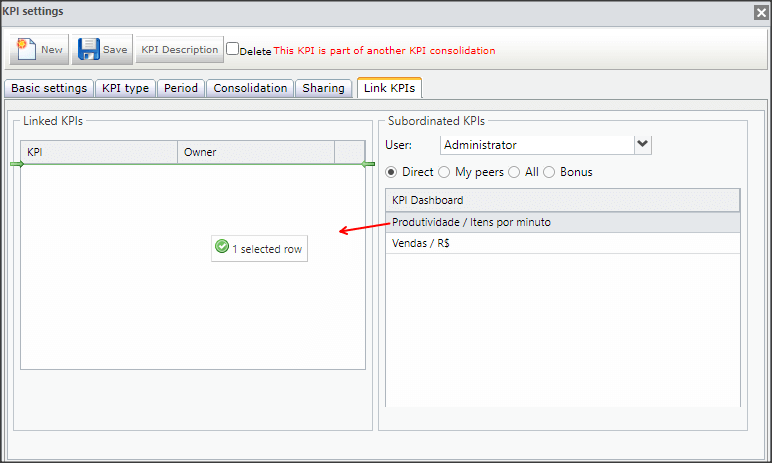Expand the User dropdown arrow
The width and height of the screenshot is (772, 463).
click(x=643, y=145)
